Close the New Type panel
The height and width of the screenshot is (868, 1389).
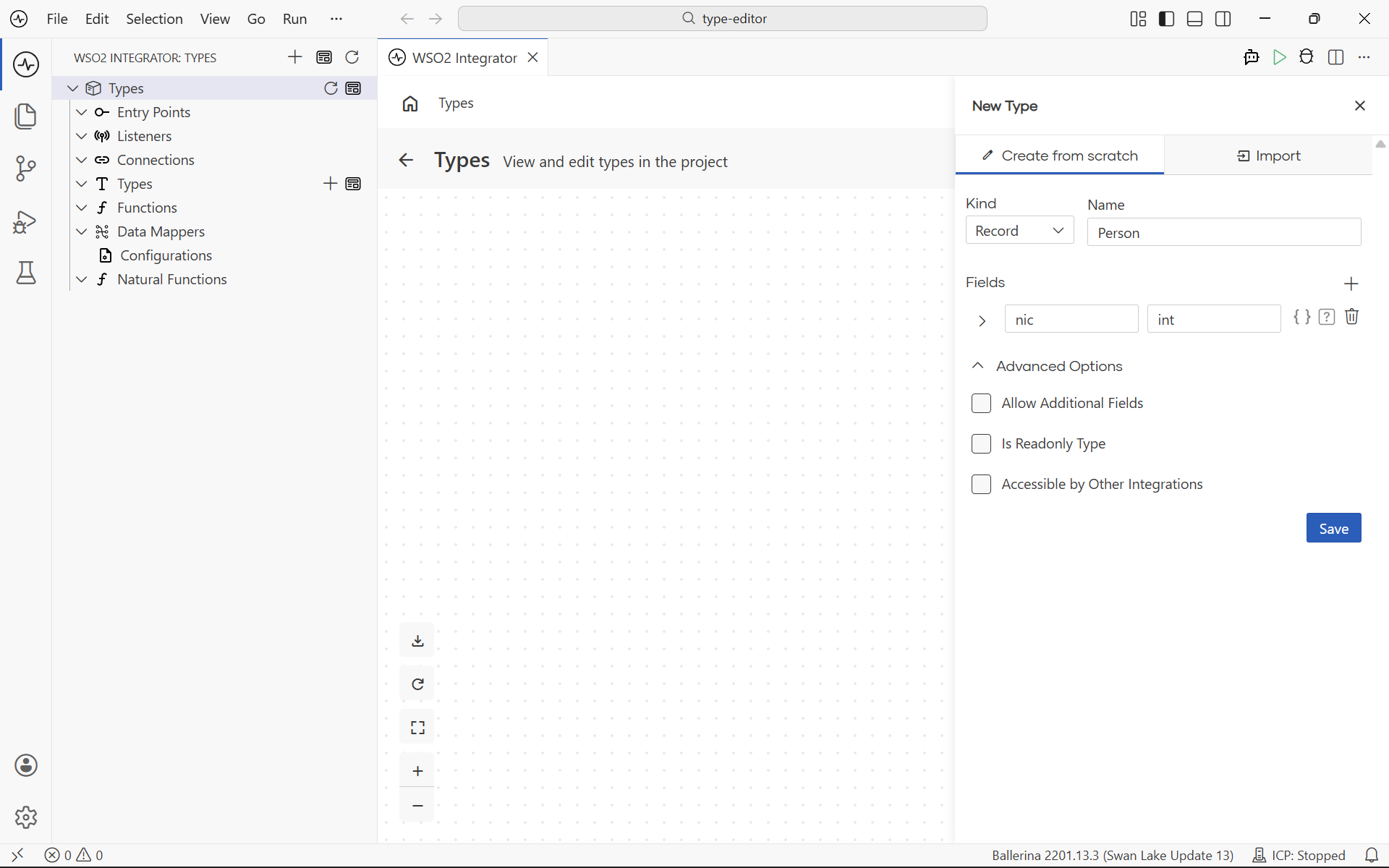[1360, 106]
